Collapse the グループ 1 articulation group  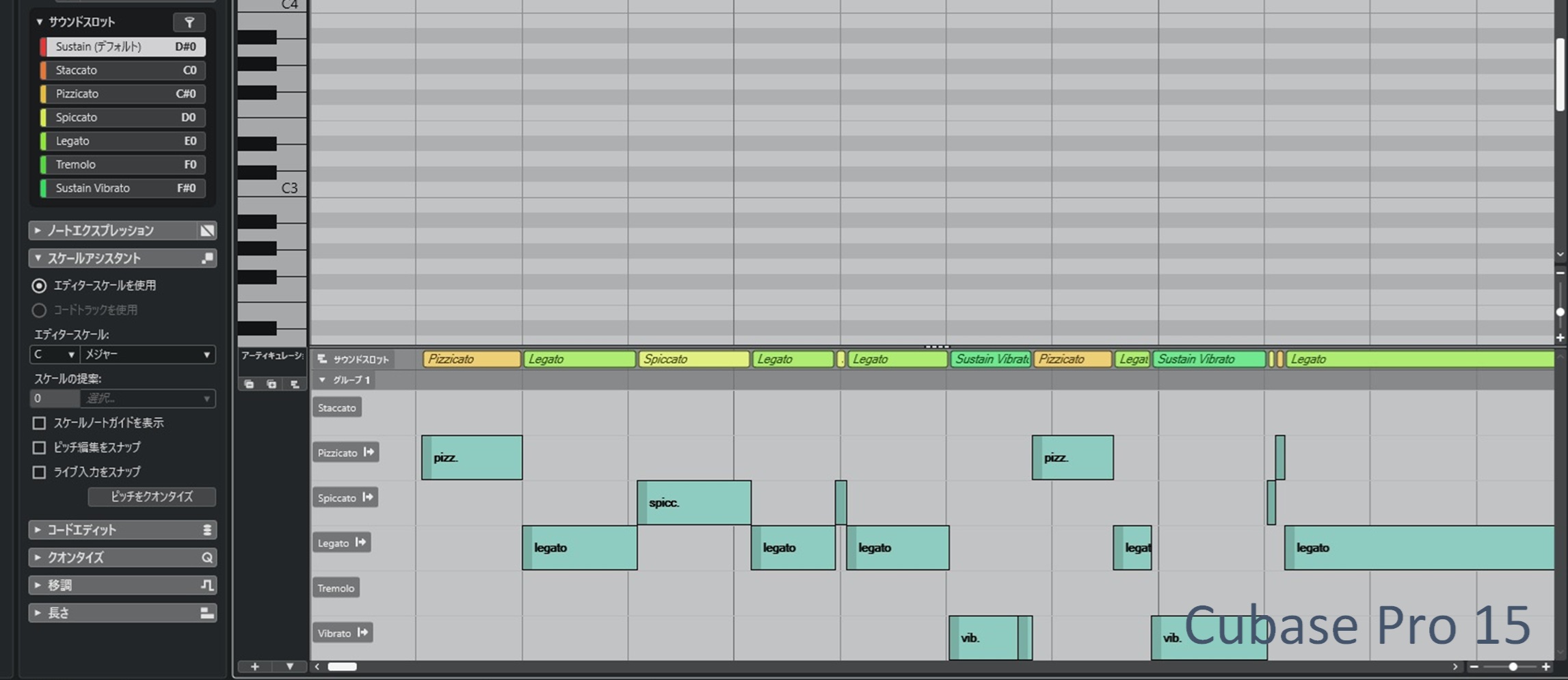pyautogui.click(x=323, y=380)
